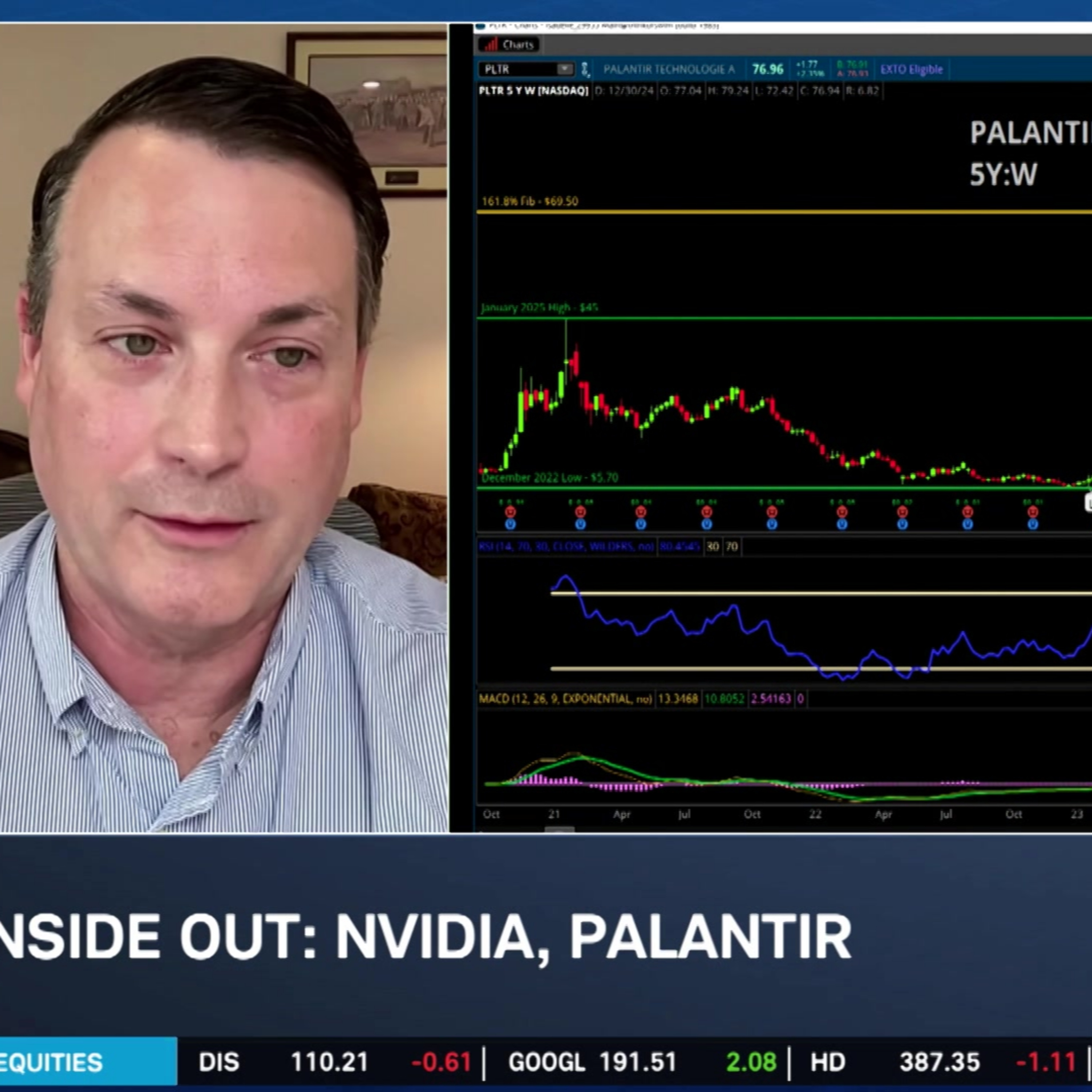Click the leftmost blue event marker icon
Viewport: 1092px width, 1092px height.
(510, 524)
